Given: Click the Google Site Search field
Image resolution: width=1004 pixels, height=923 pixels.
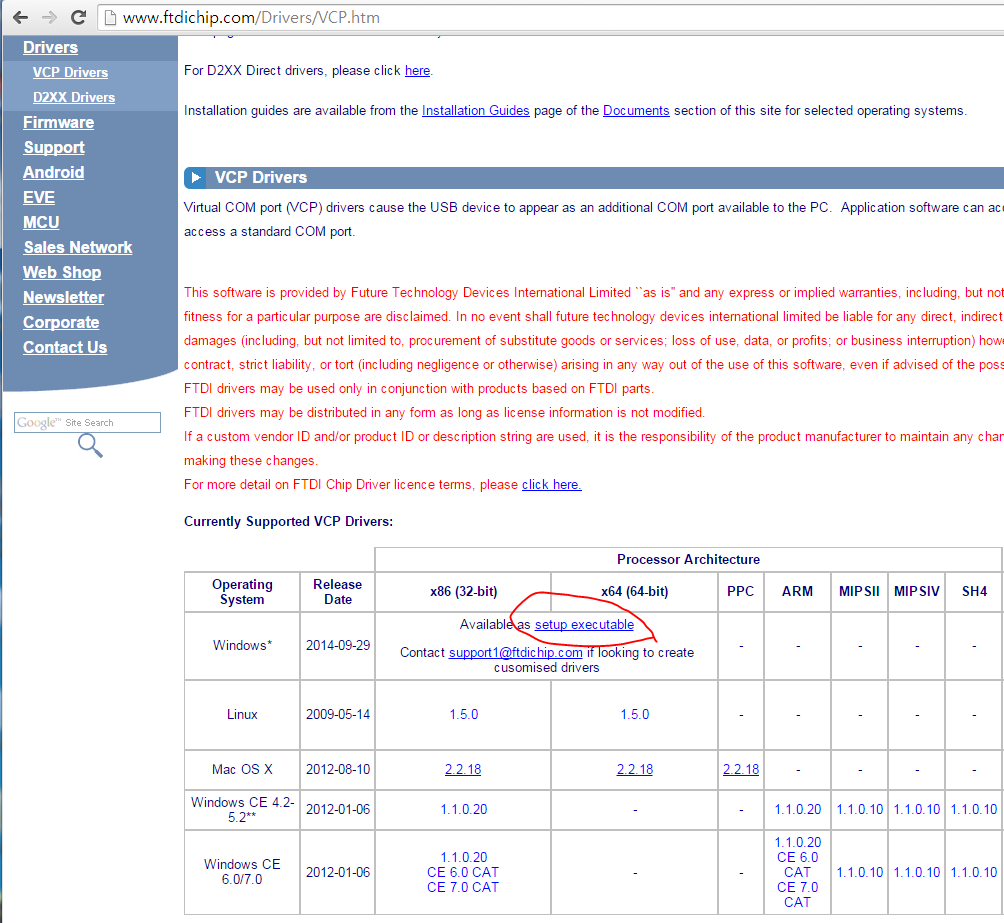Looking at the screenshot, I should [x=88, y=423].
